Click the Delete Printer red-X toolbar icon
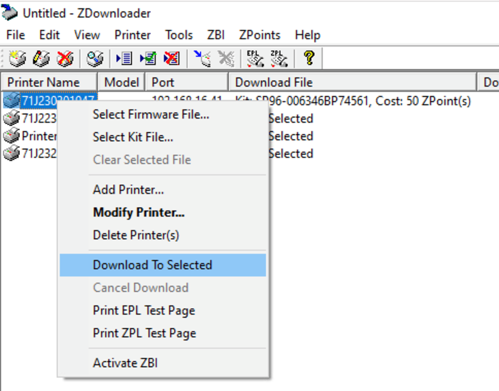Image resolution: width=499 pixels, height=391 pixels. click(x=65, y=59)
